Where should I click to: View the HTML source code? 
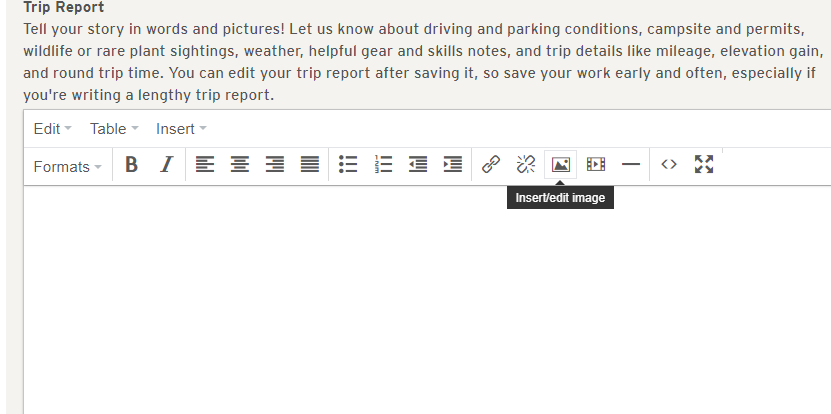coord(669,166)
